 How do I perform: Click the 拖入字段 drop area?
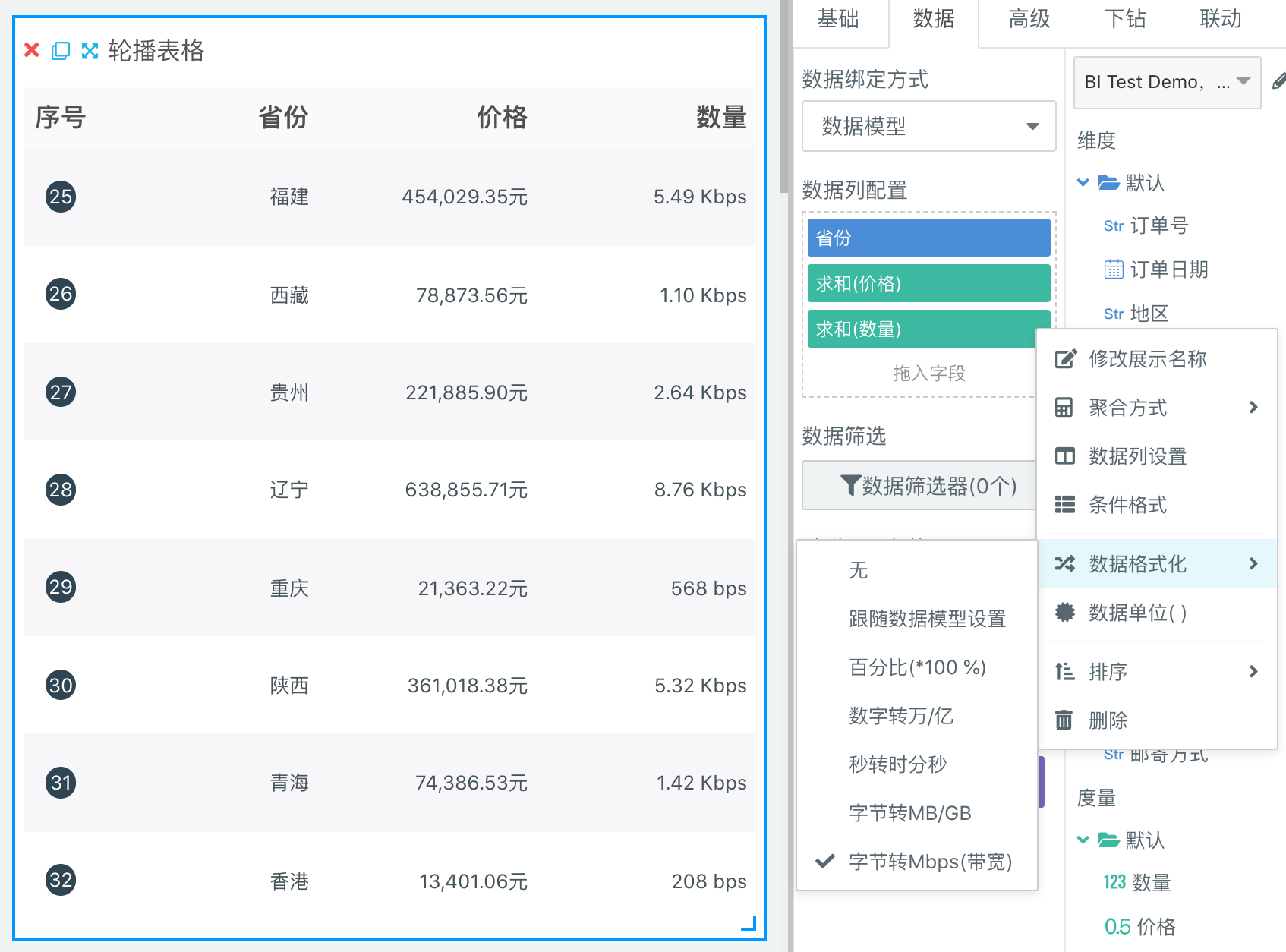coord(929,373)
